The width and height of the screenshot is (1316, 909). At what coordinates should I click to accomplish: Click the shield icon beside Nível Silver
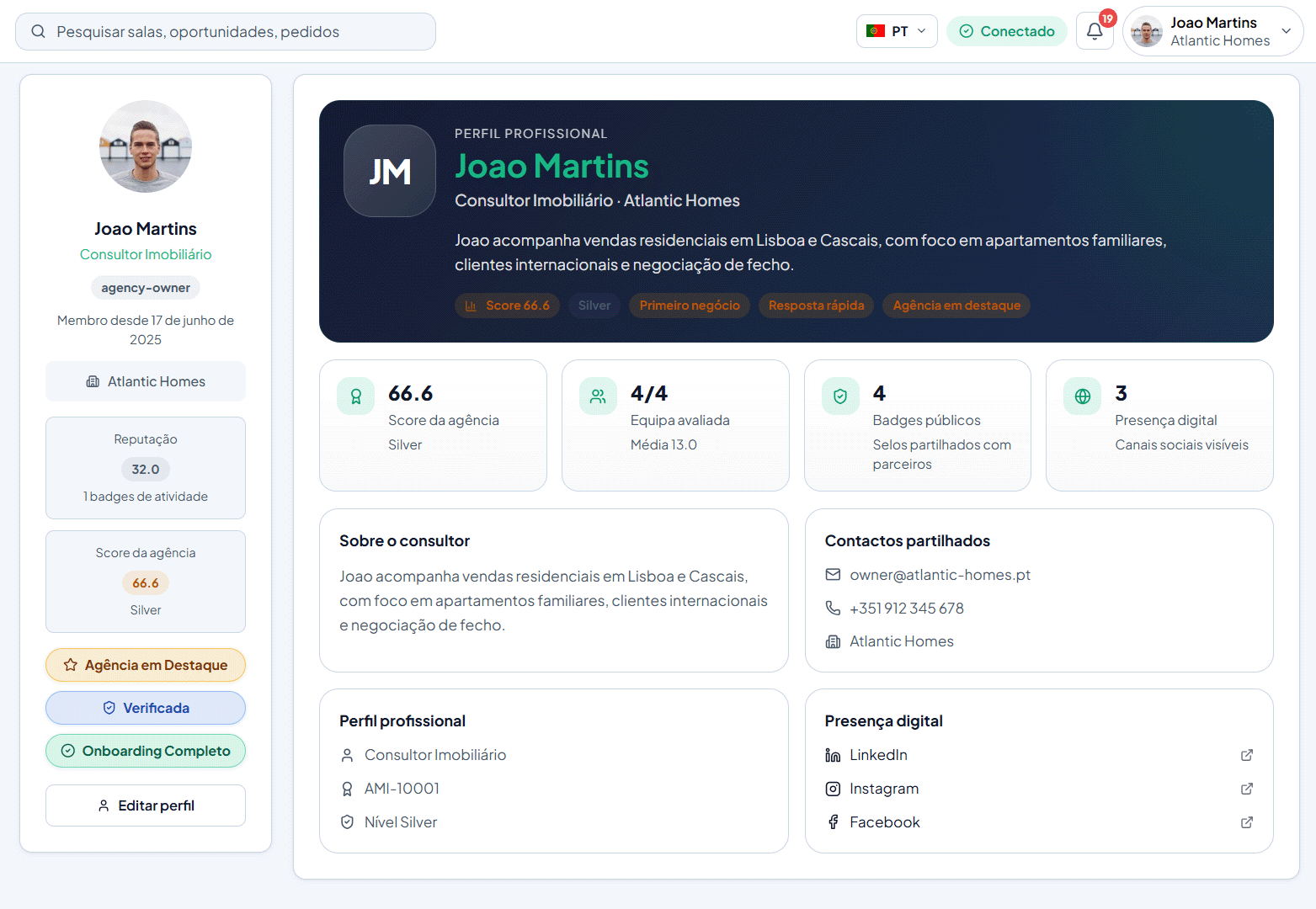[347, 822]
